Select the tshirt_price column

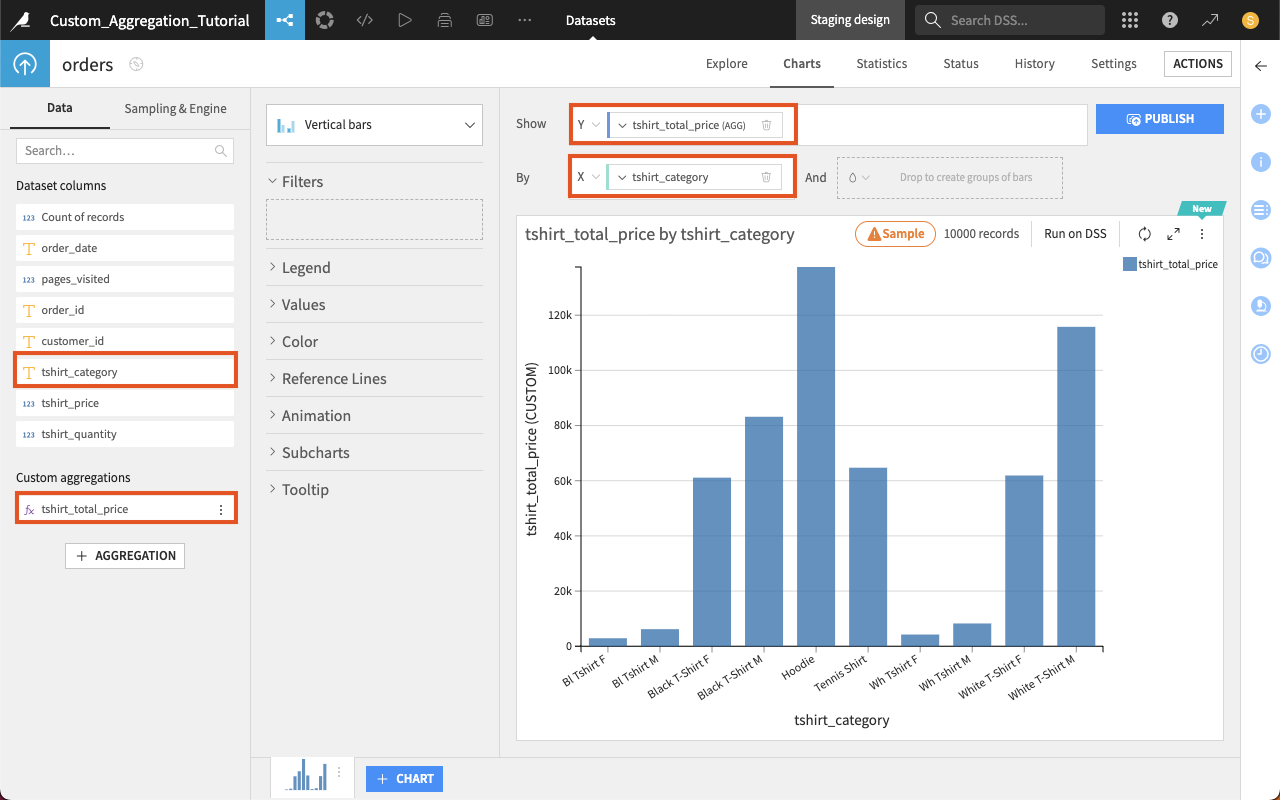(x=125, y=403)
